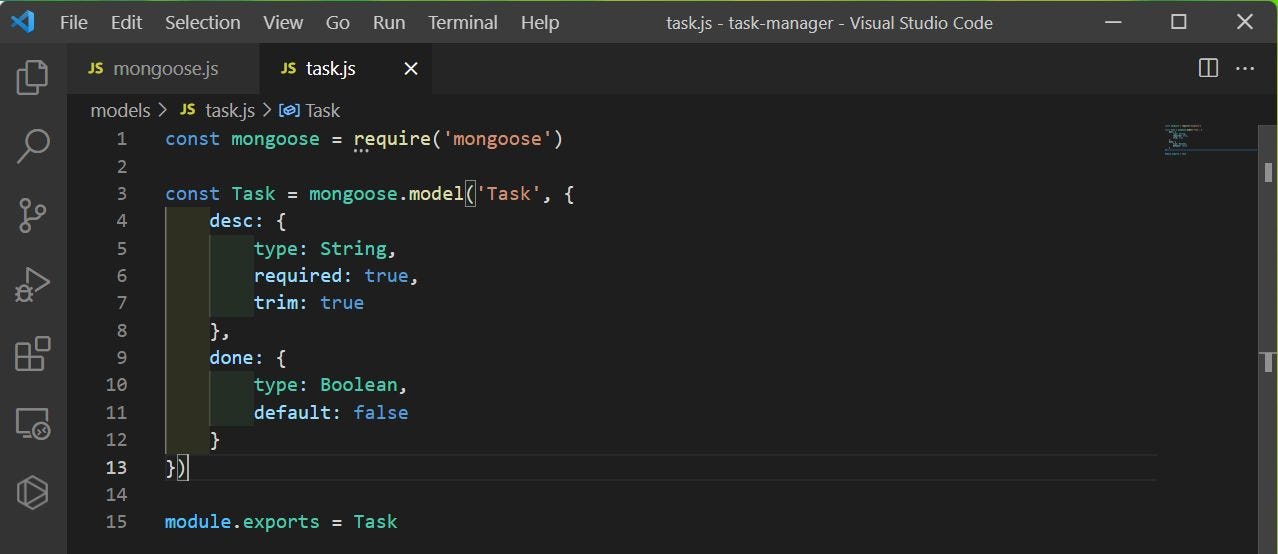Click the task.js breadcrumb item
The height and width of the screenshot is (554, 1278).
217,110
